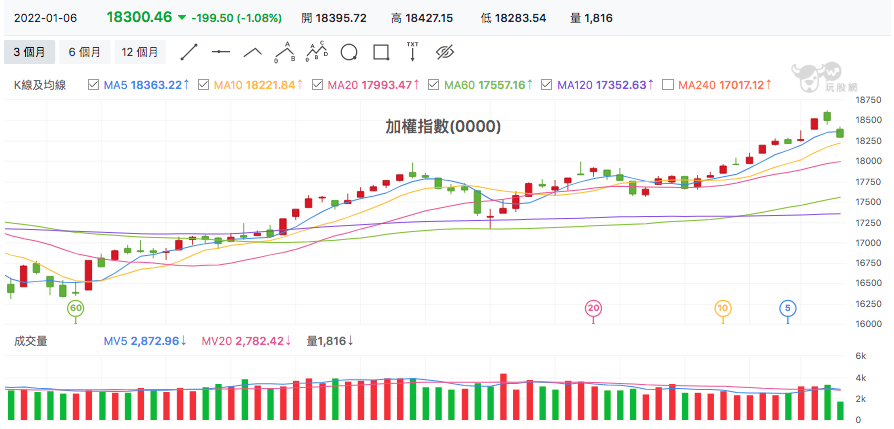The width and height of the screenshot is (894, 429).
Task: Select the TXT text annotation tool
Action: (412, 51)
